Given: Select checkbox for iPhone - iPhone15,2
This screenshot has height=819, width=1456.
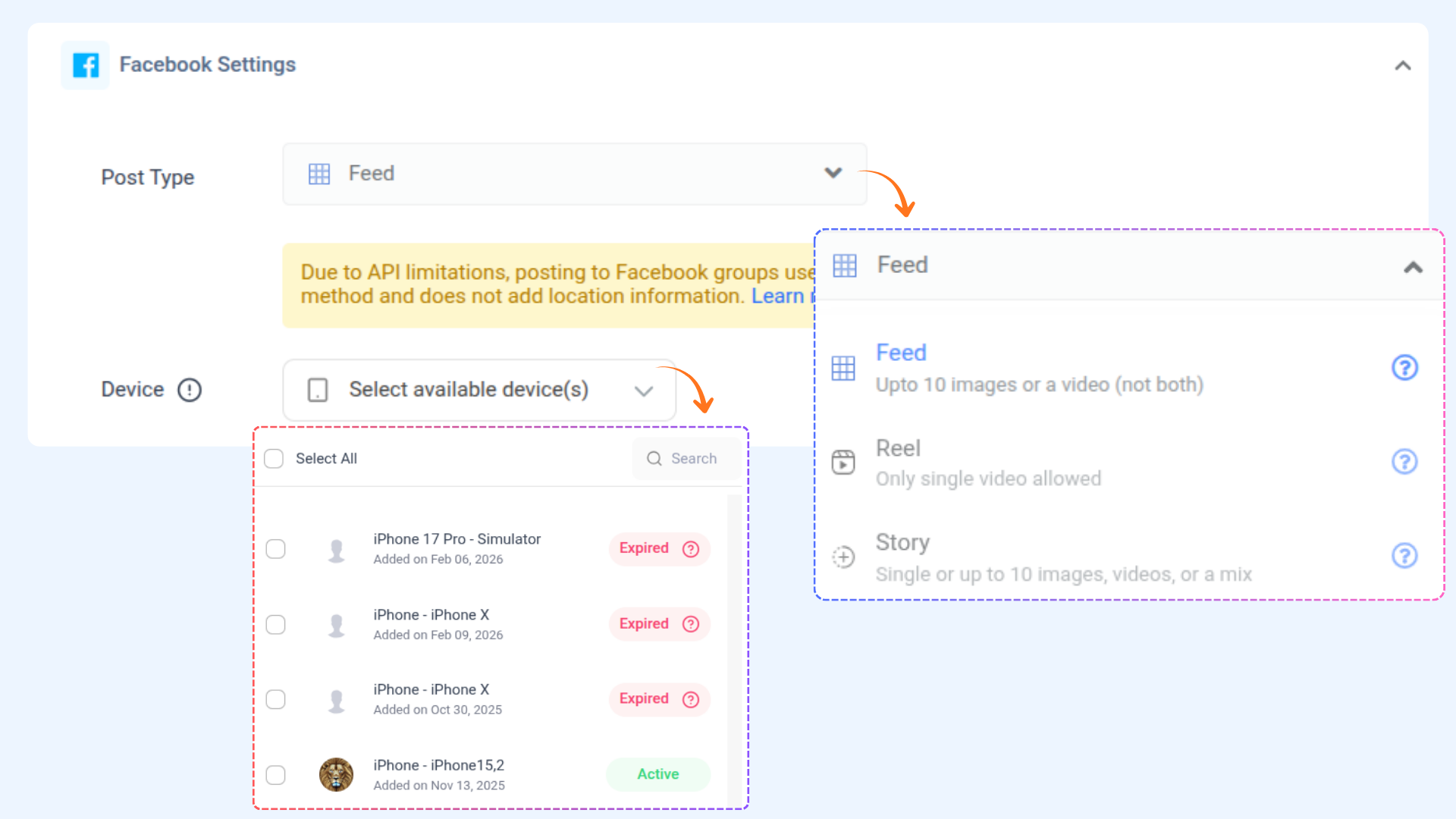Looking at the screenshot, I should point(276,775).
